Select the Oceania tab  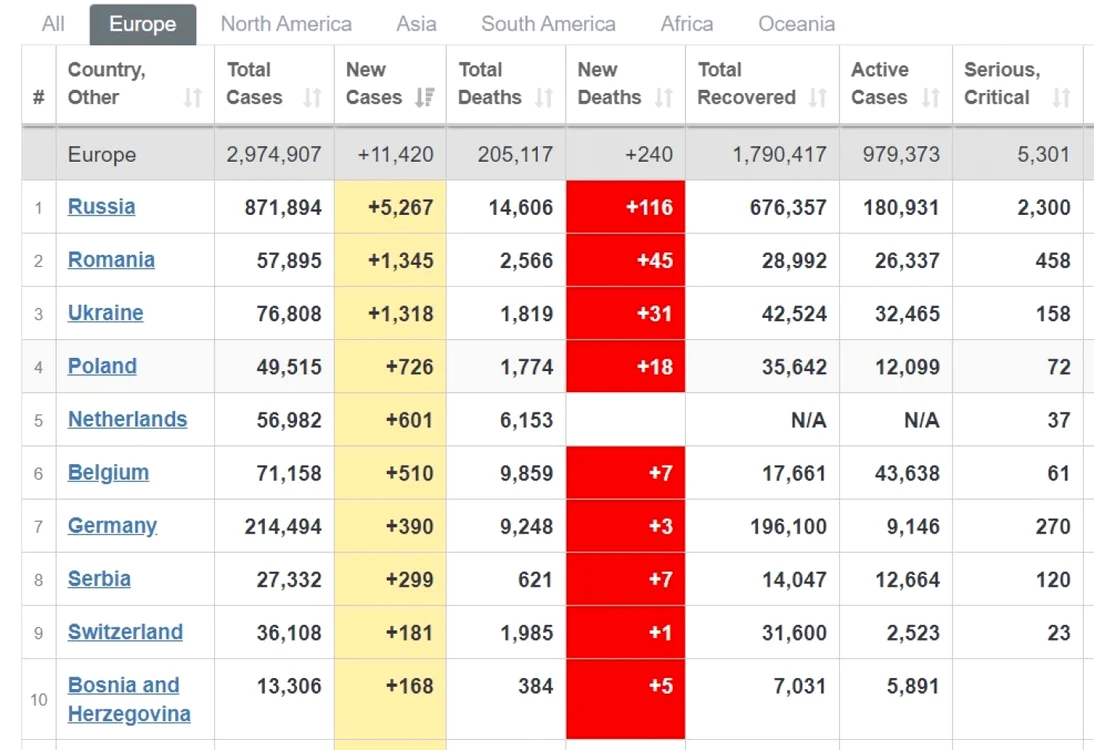pyautogui.click(x=797, y=24)
